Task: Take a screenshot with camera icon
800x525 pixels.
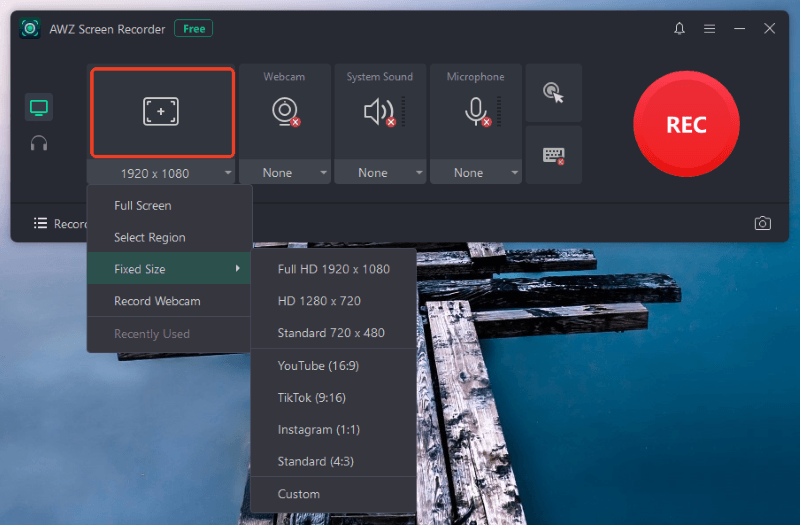Action: [x=763, y=223]
